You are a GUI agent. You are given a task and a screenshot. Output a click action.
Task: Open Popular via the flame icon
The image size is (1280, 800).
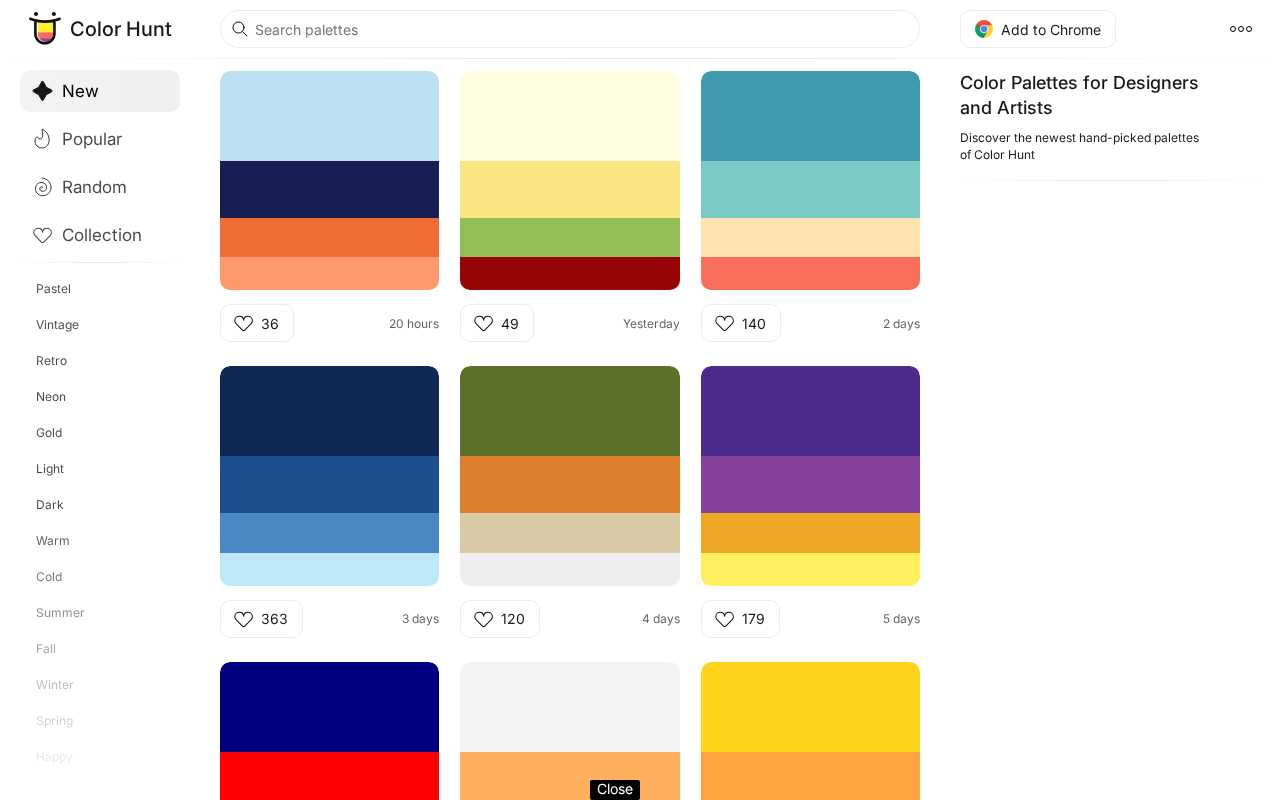tap(42, 139)
